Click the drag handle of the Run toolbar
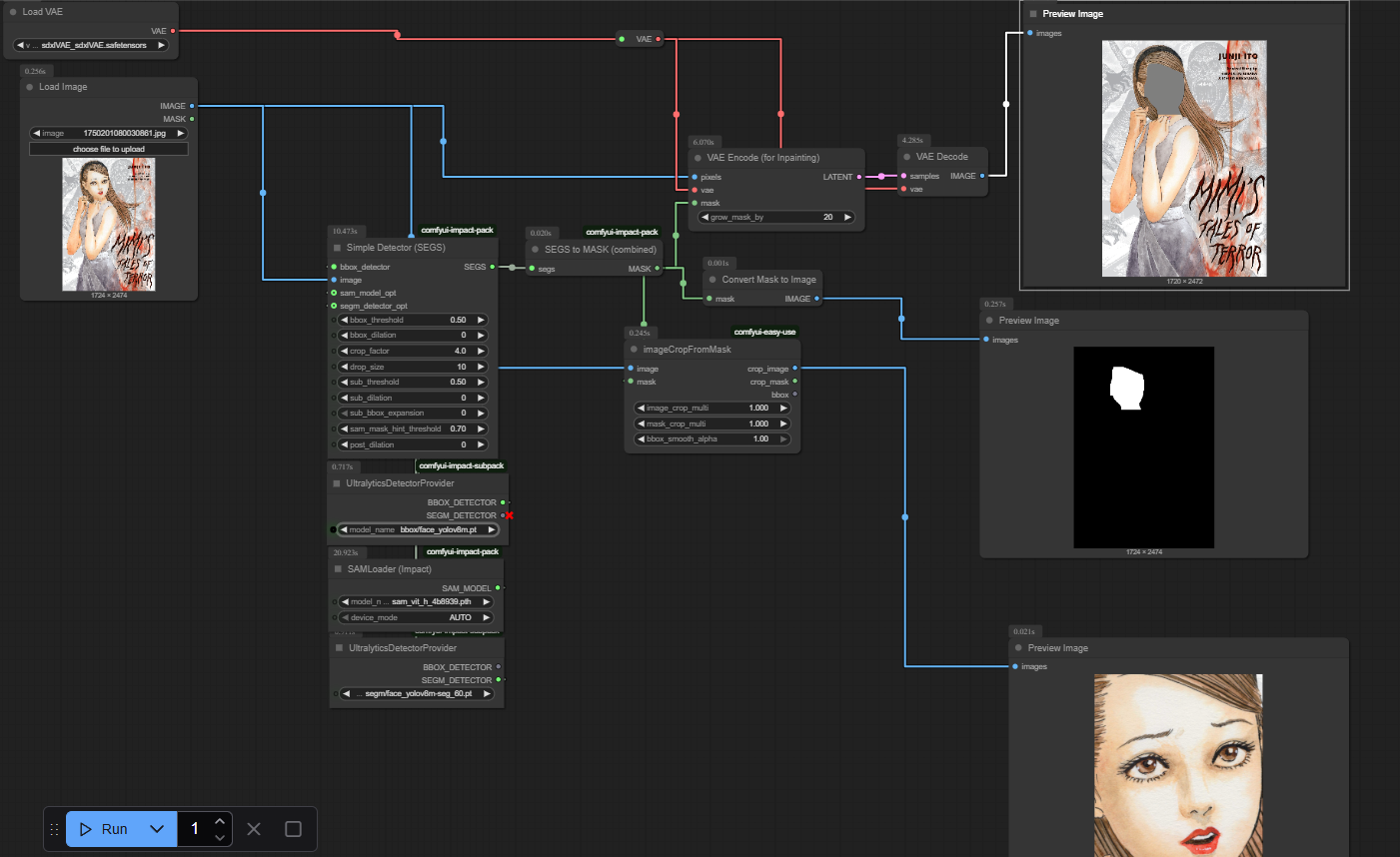Viewport: 1400px width, 857px height. click(x=55, y=829)
